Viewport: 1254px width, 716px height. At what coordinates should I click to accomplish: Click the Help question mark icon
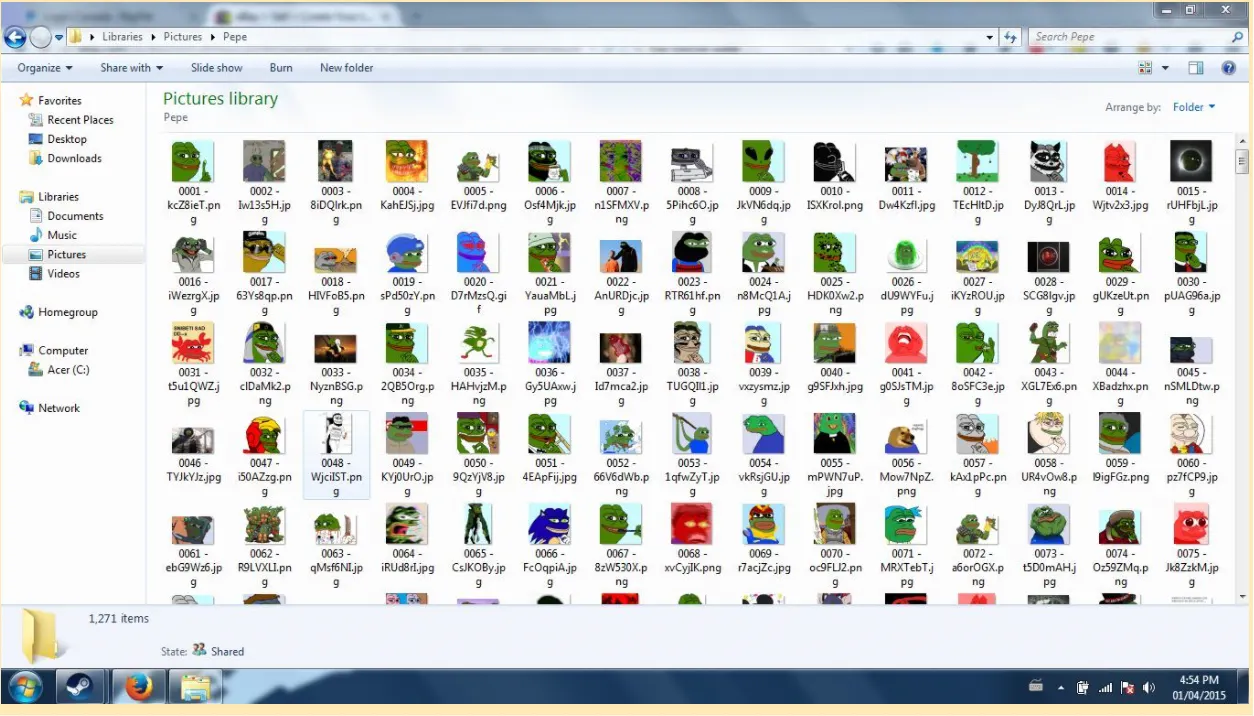pyautogui.click(x=1229, y=68)
